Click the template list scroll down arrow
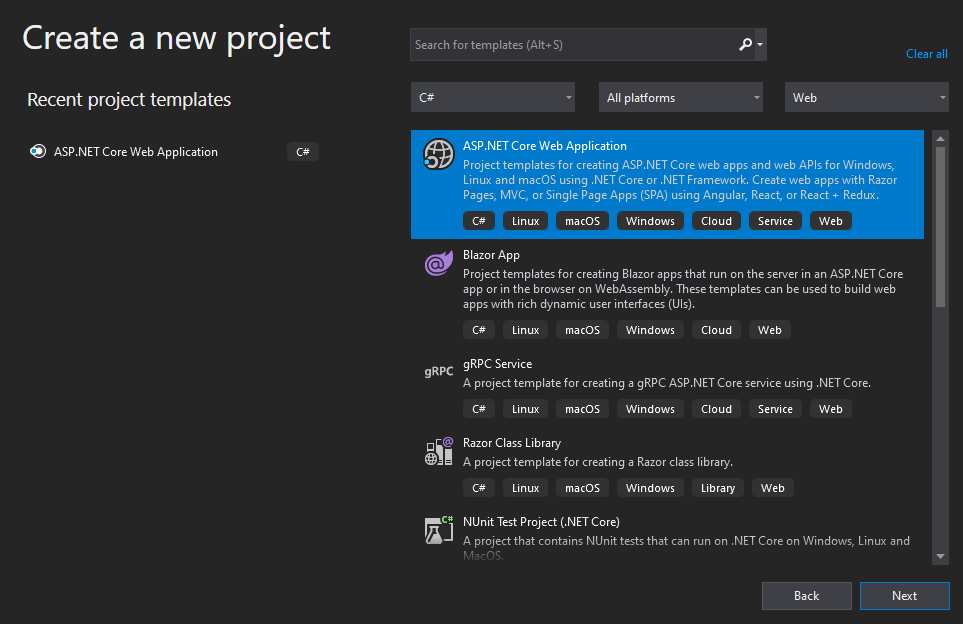 click(940, 556)
